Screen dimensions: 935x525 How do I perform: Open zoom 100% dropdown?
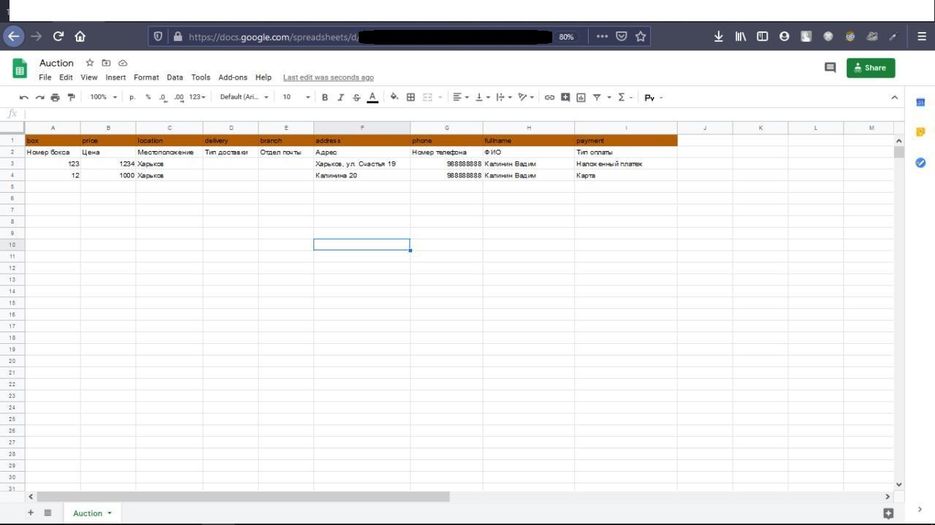(103, 97)
